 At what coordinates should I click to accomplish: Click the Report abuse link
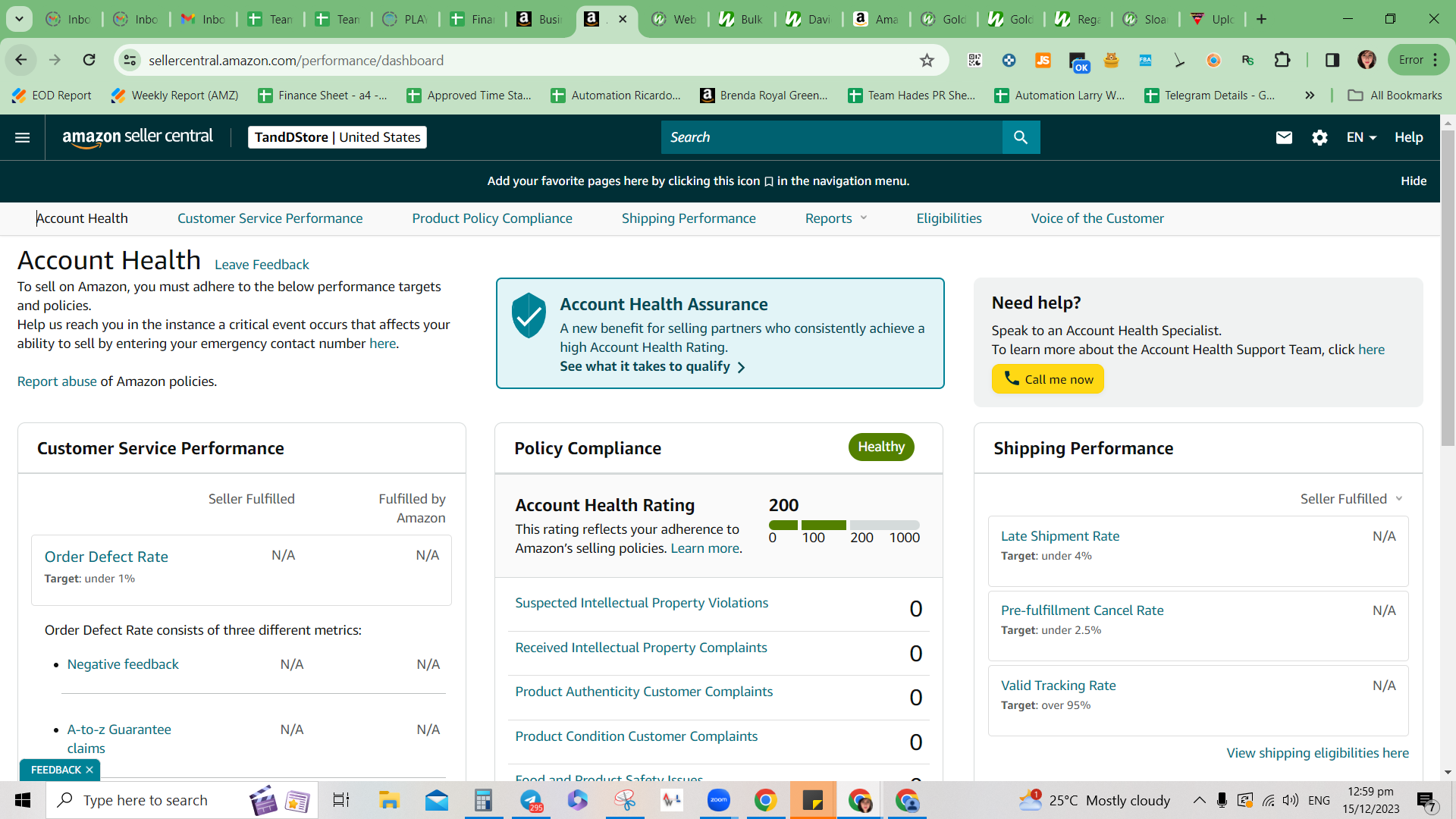57,381
